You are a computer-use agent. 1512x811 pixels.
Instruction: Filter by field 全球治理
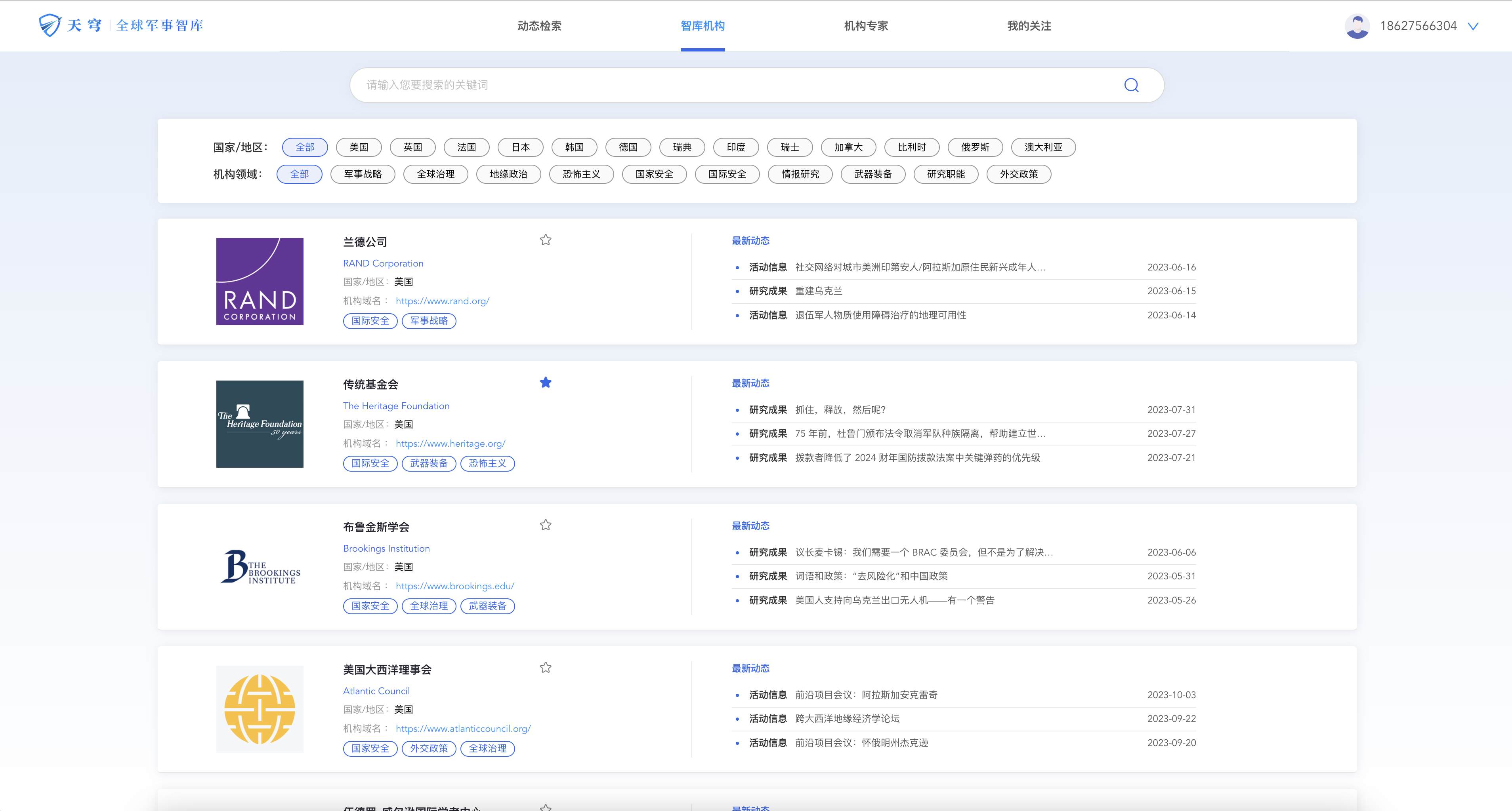coord(435,174)
